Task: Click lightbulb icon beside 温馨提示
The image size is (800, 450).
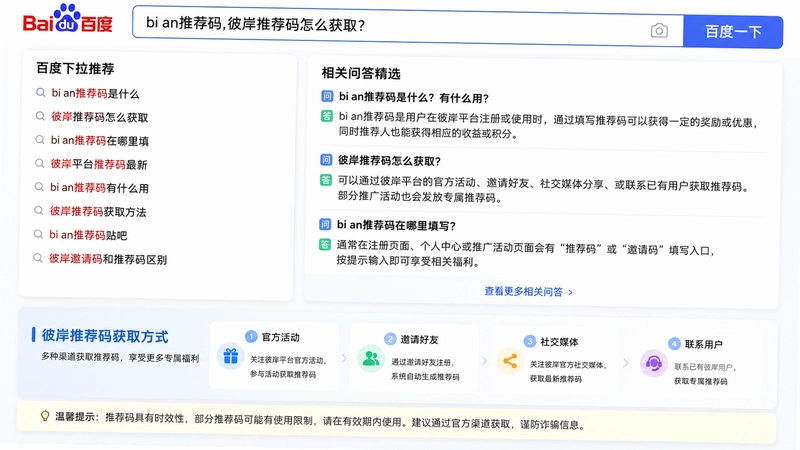Action: (45, 416)
